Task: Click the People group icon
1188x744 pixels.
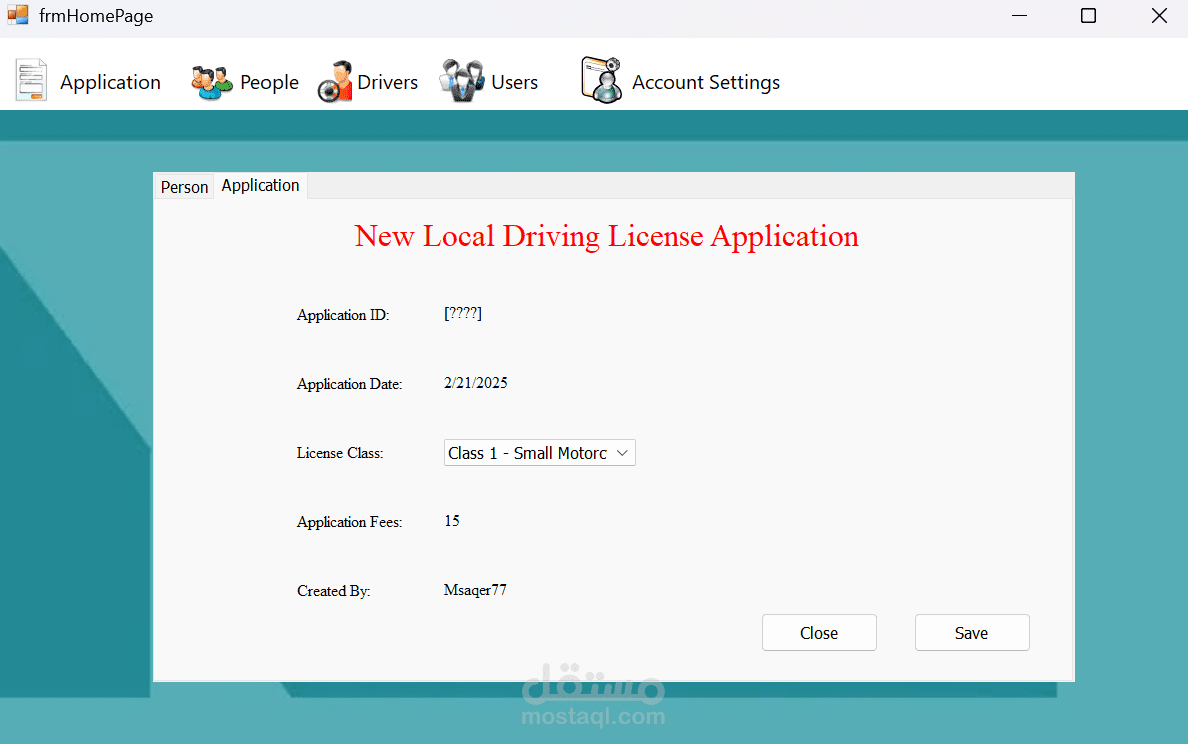Action: pyautogui.click(x=211, y=82)
